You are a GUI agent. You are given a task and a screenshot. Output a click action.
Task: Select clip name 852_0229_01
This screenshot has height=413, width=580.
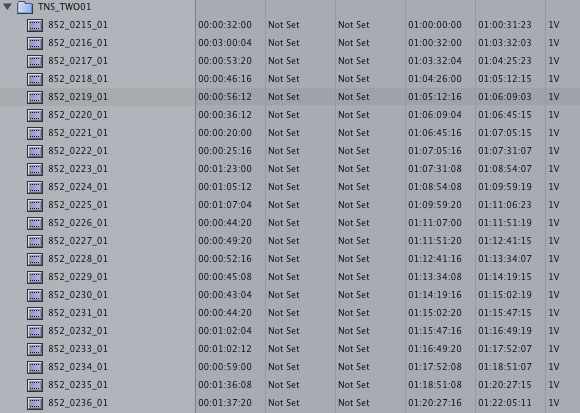(78, 277)
